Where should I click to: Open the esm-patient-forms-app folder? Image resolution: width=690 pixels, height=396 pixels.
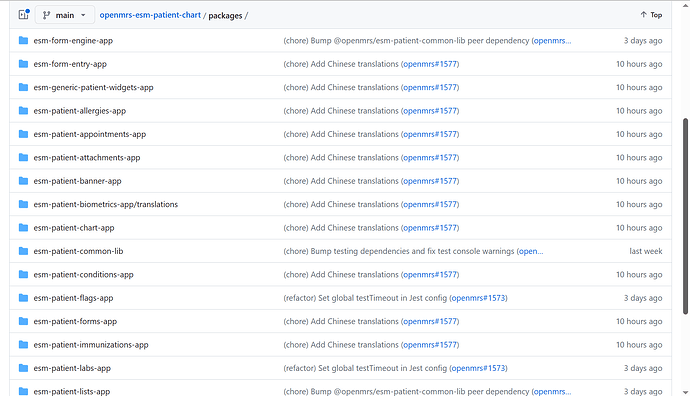click(x=75, y=321)
